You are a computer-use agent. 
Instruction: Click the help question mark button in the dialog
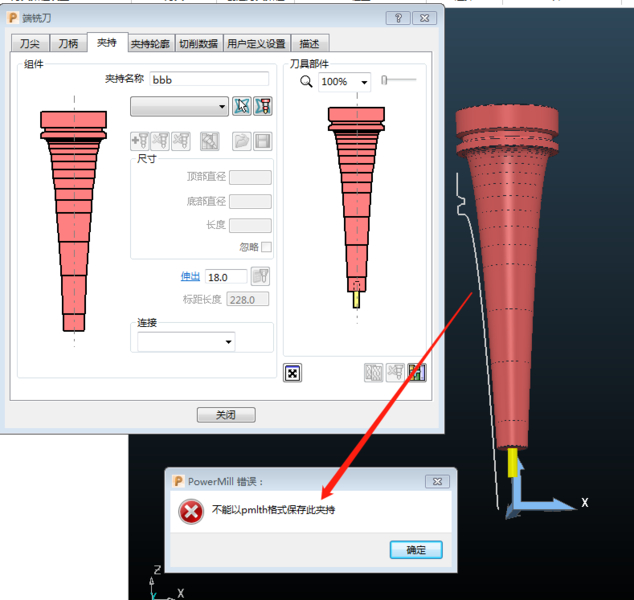point(398,18)
